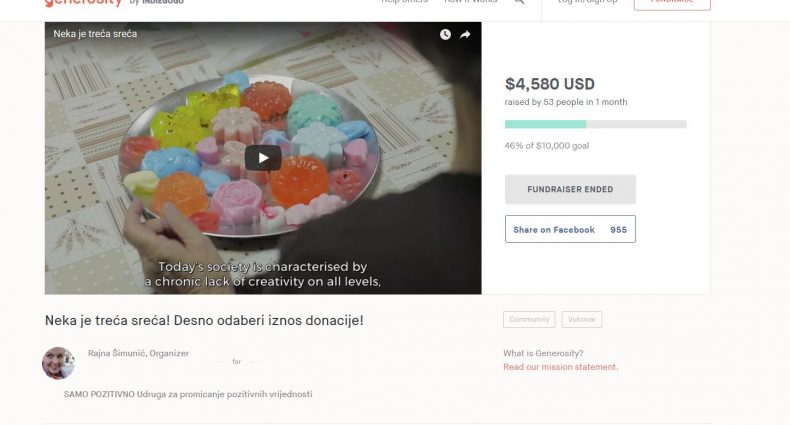The width and height of the screenshot is (790, 425).
Task: Click the Fundraiser Ended button
Action: [570, 189]
